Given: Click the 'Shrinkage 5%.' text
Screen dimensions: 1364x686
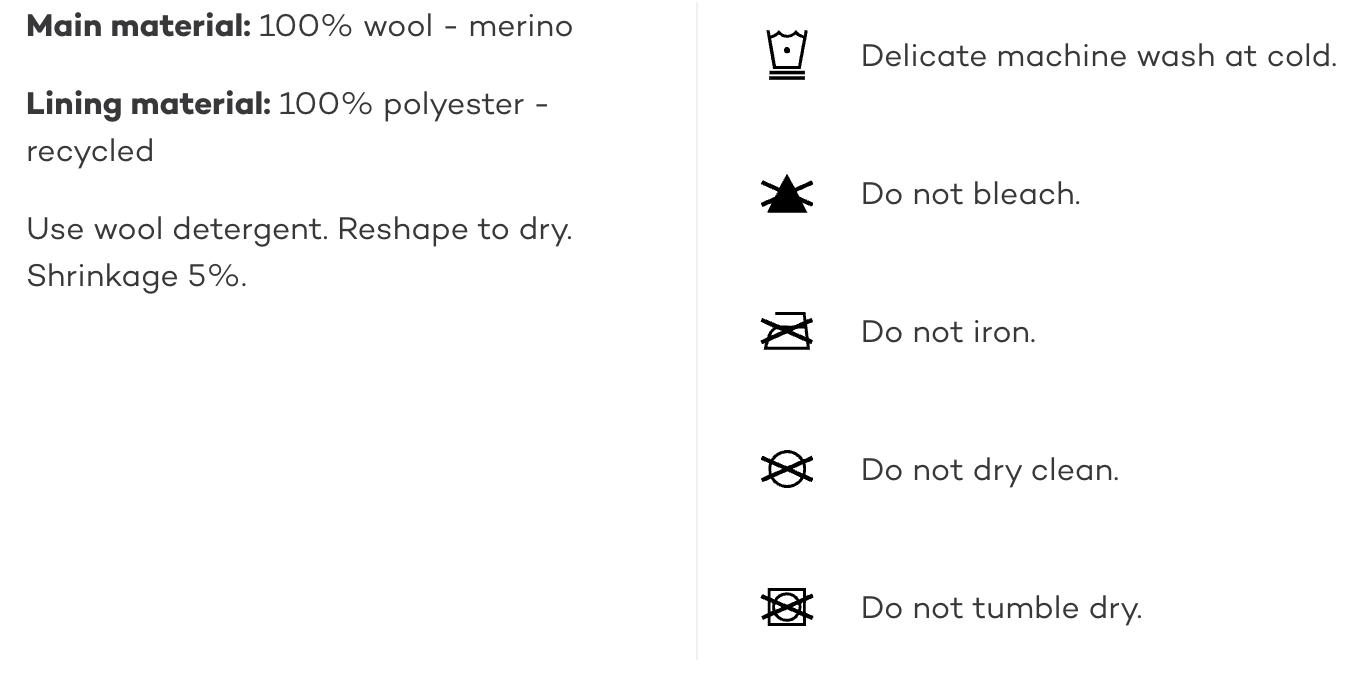Looking at the screenshot, I should click(x=136, y=276).
